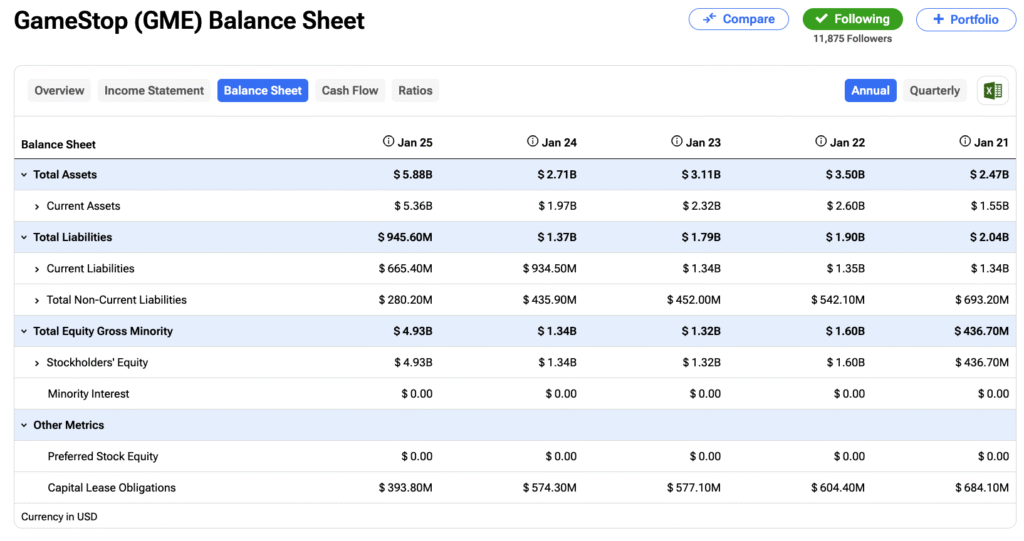
Task: Switch to Quarterly view
Action: click(934, 91)
